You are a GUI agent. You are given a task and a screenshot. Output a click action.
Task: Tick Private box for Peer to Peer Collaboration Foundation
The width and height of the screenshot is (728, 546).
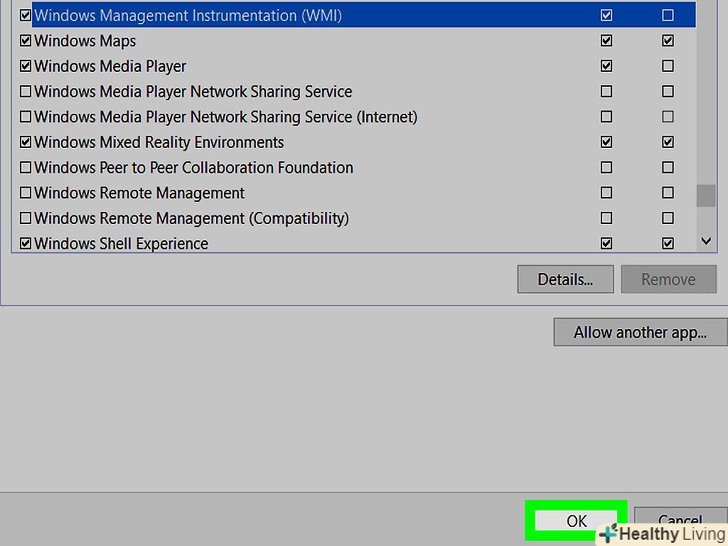click(x=606, y=167)
